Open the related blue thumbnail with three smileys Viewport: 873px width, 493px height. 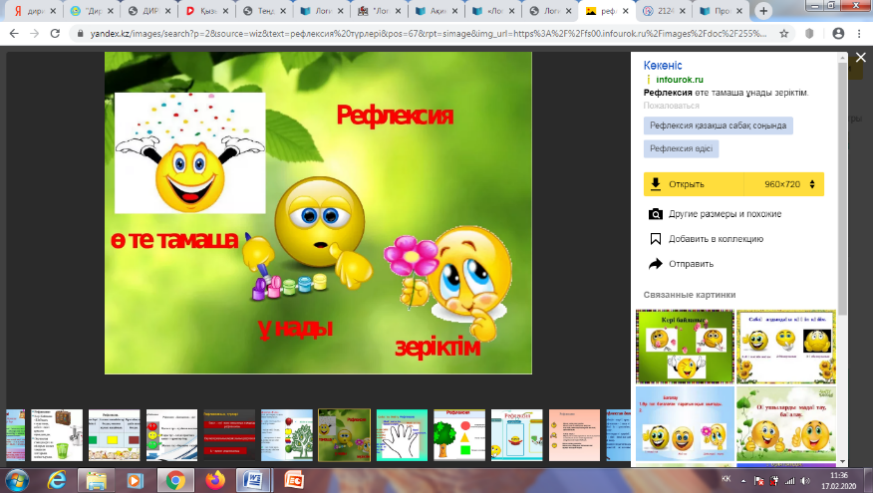685,423
